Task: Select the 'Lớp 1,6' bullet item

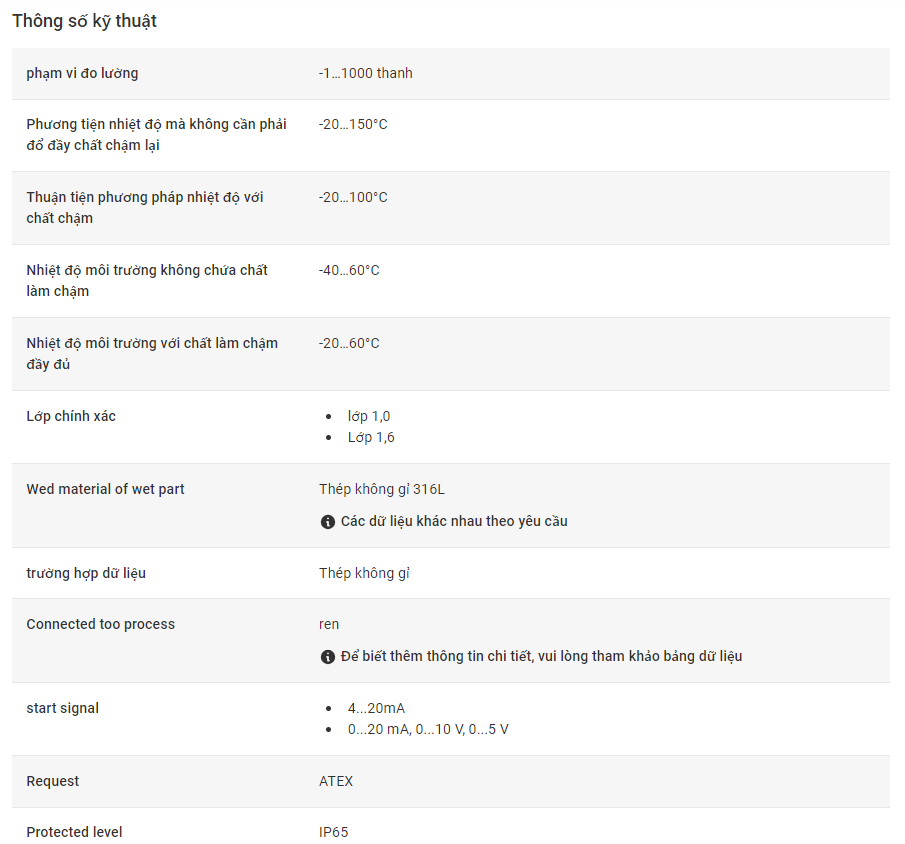Action: [371, 438]
